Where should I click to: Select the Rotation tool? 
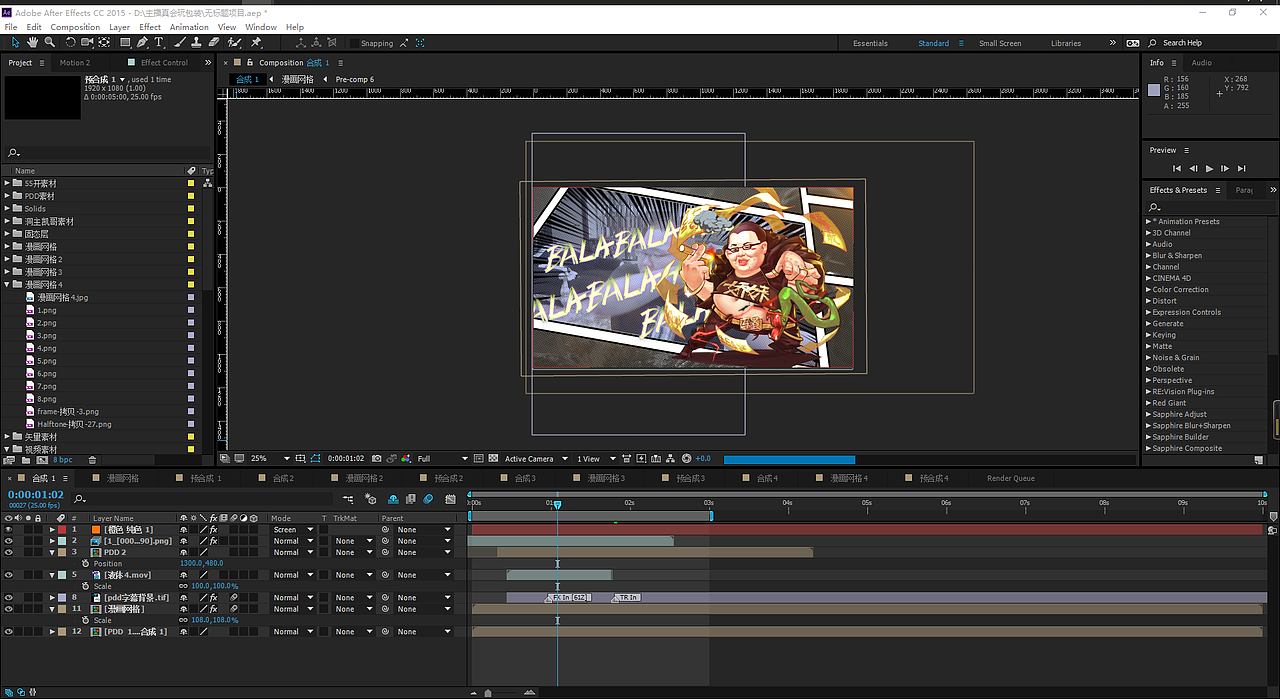(x=70, y=43)
